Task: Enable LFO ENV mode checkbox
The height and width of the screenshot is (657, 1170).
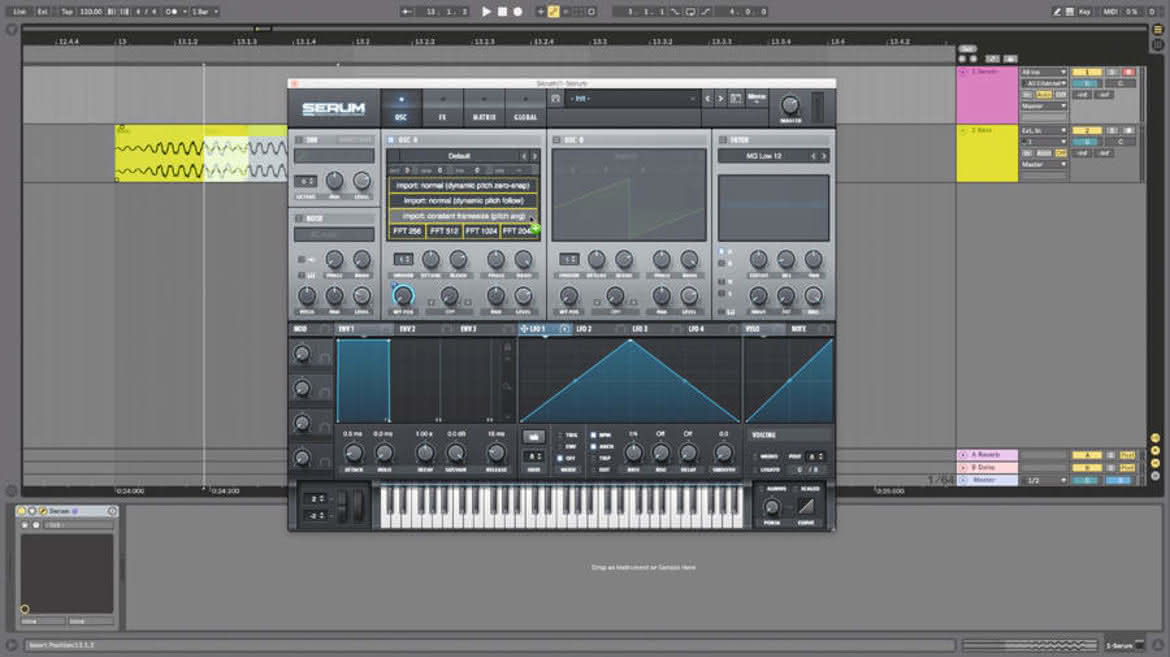Action: click(x=560, y=446)
